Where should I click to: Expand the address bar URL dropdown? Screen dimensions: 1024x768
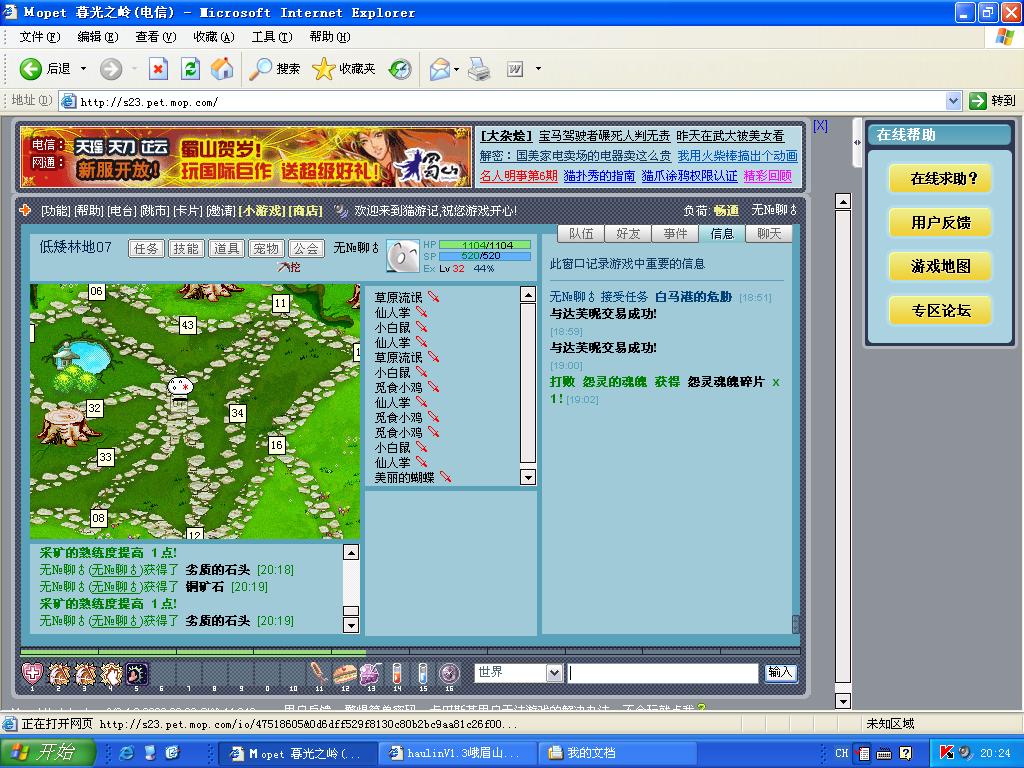point(953,101)
